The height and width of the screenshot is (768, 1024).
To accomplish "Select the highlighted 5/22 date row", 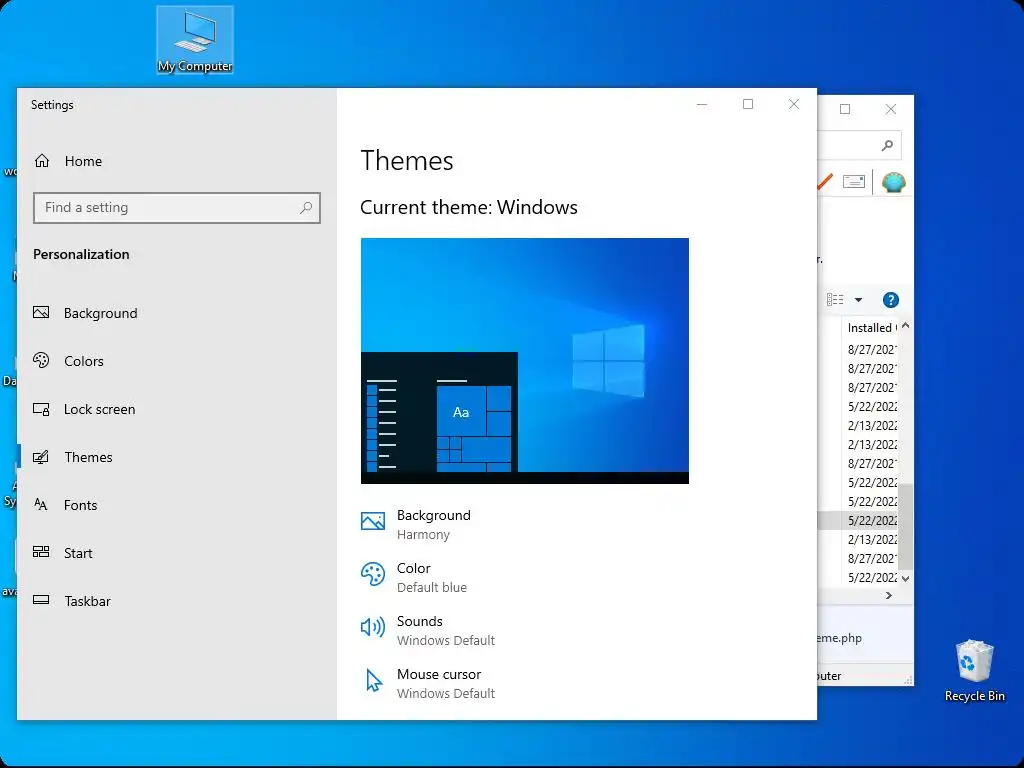I will click(x=858, y=520).
